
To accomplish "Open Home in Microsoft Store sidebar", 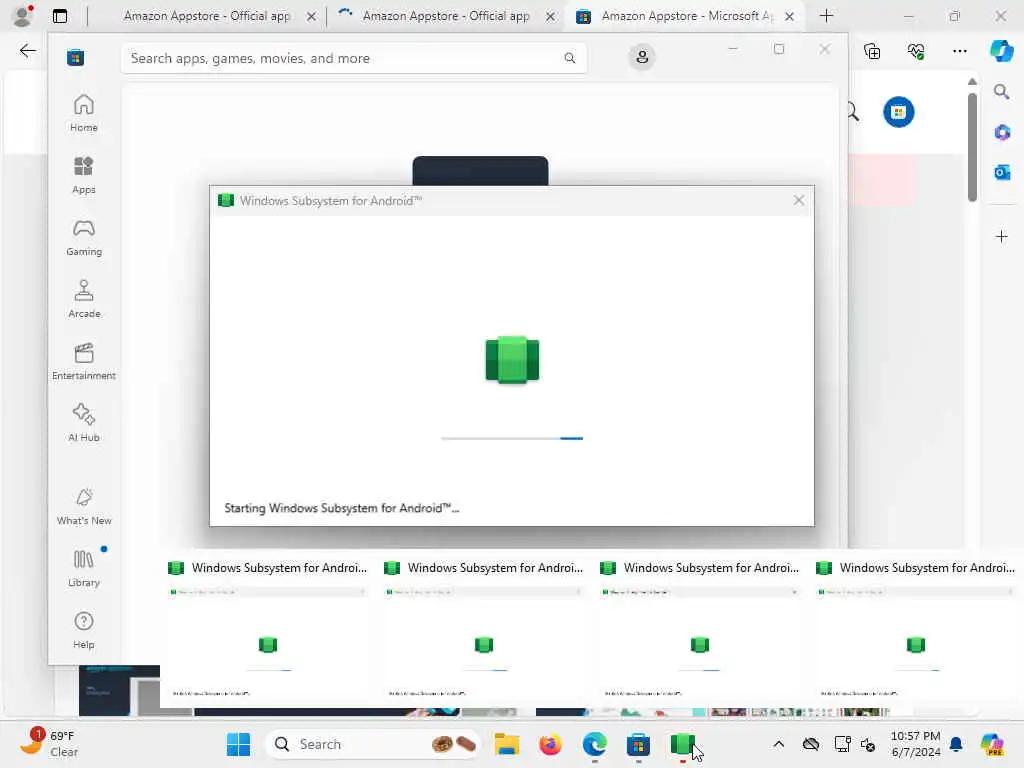I will pos(84,114).
